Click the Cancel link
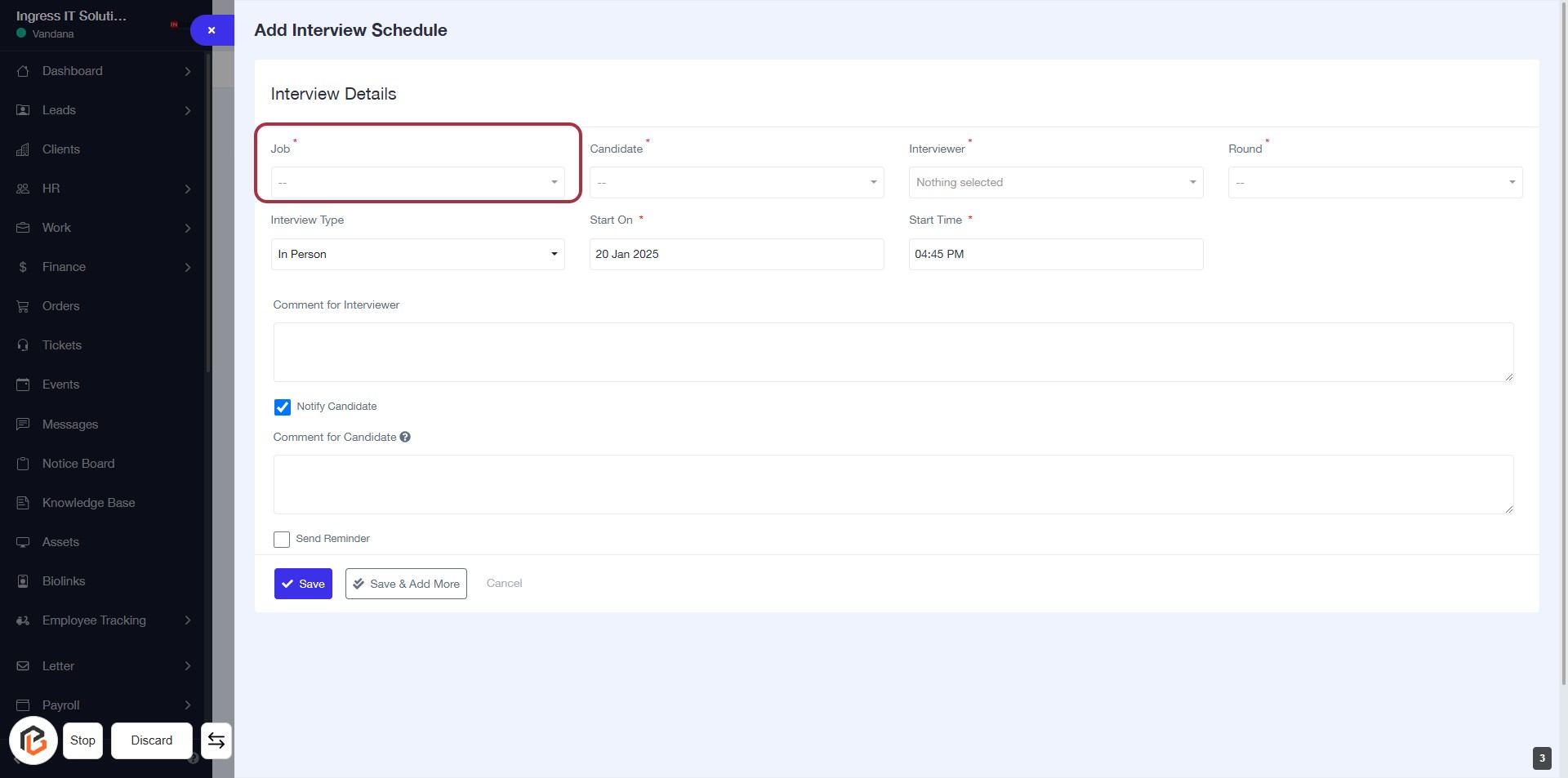Image resolution: width=1568 pixels, height=778 pixels. 504,584
